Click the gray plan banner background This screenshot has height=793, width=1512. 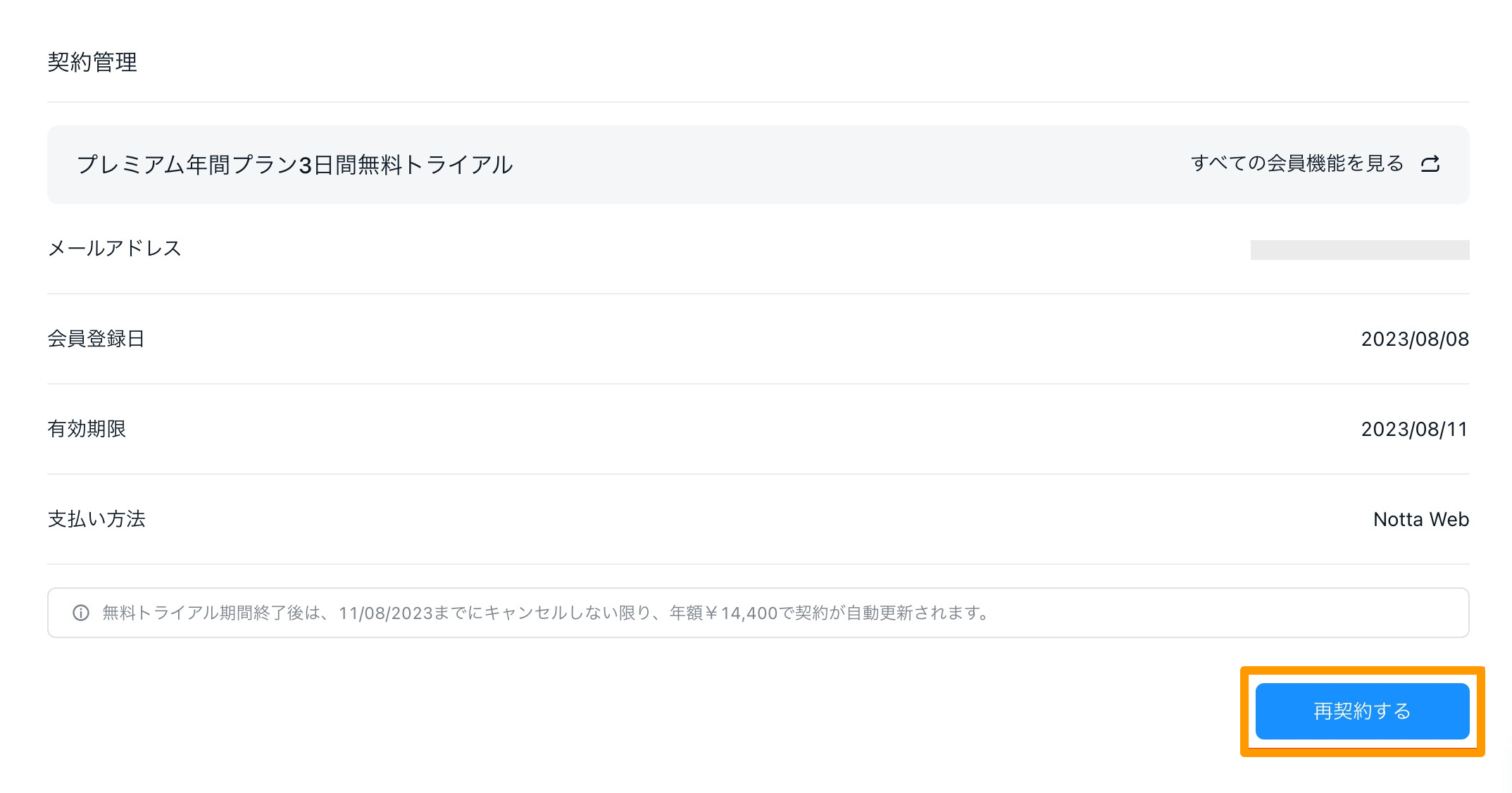click(x=845, y=165)
